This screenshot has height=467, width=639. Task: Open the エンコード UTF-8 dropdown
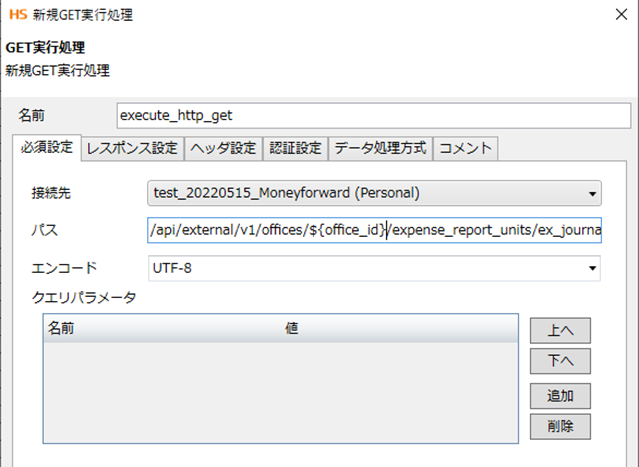[x=373, y=268]
